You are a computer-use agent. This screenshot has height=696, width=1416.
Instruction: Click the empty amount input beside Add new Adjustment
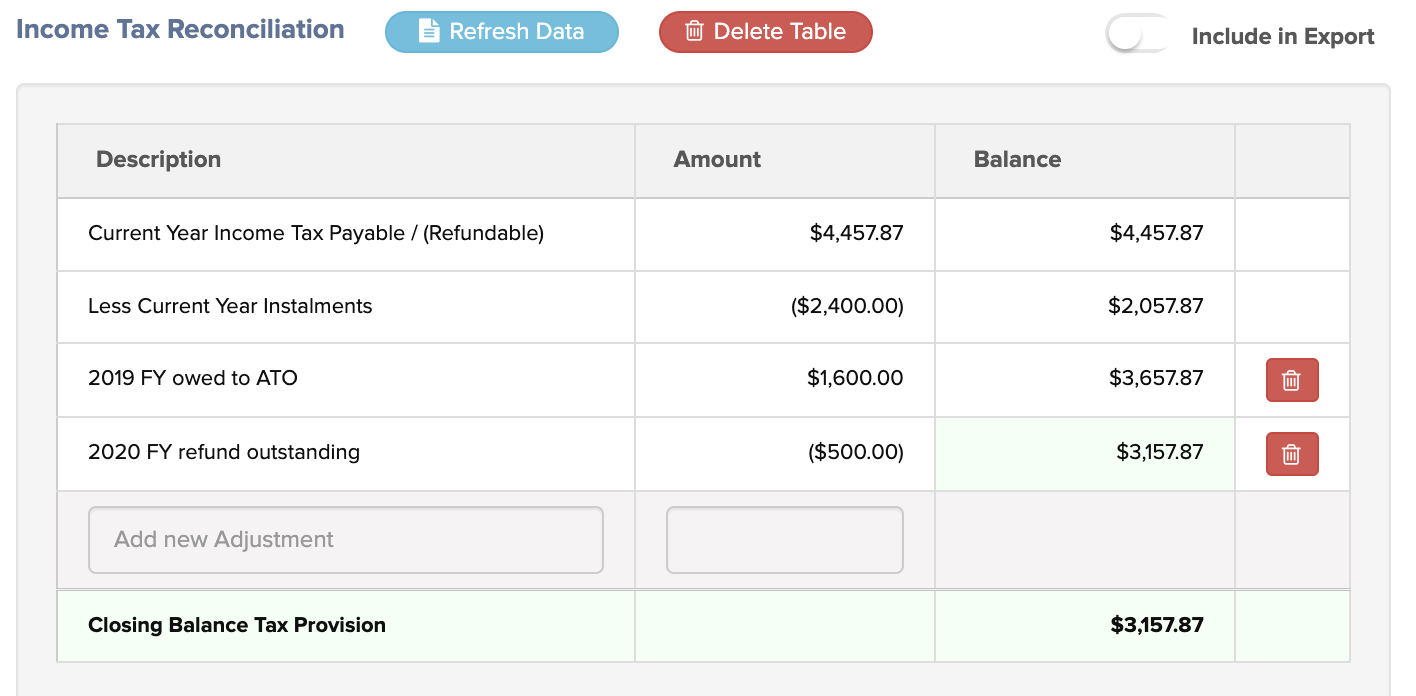784,539
